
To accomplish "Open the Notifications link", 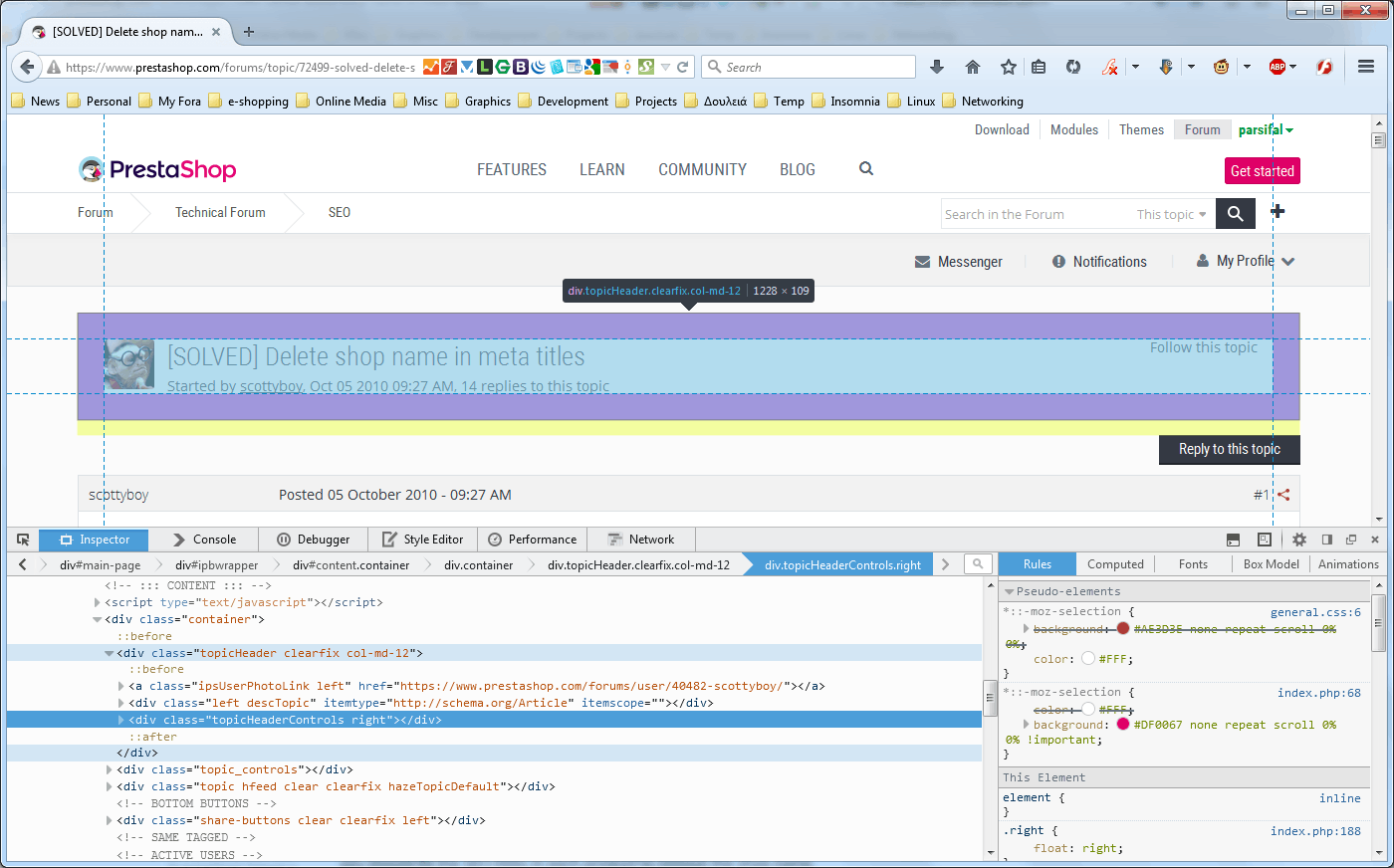I will click(1099, 262).
